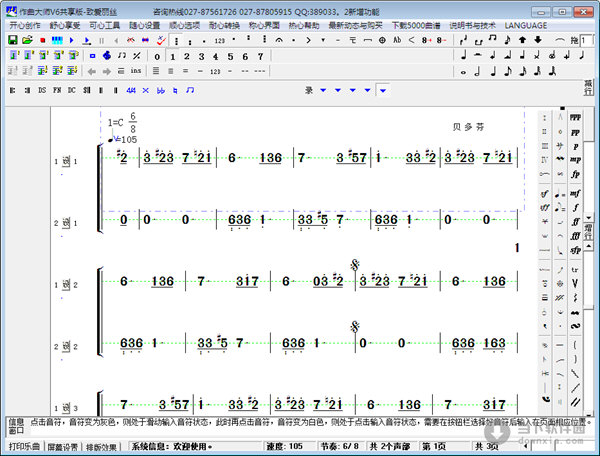The height and width of the screenshot is (456, 600).
Task: Click the green save icon in toolbar
Action: (11, 40)
